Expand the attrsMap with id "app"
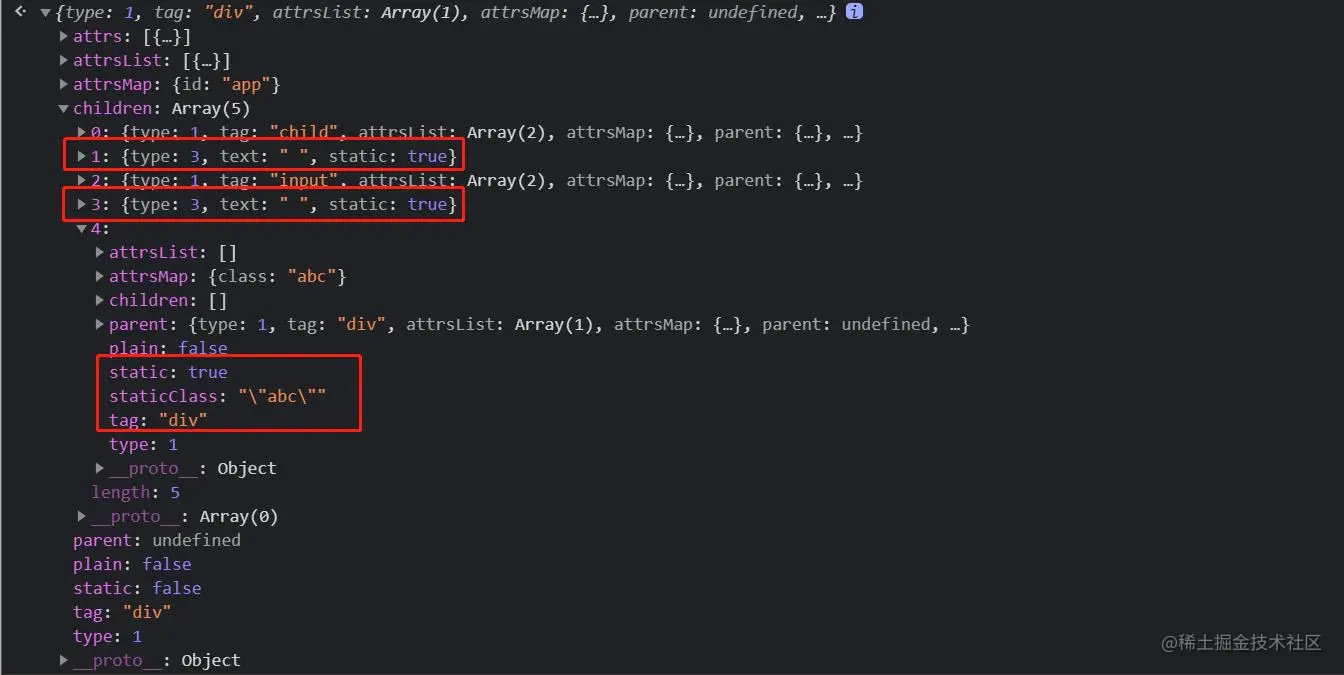Image resolution: width=1344 pixels, height=675 pixels. click(x=63, y=84)
